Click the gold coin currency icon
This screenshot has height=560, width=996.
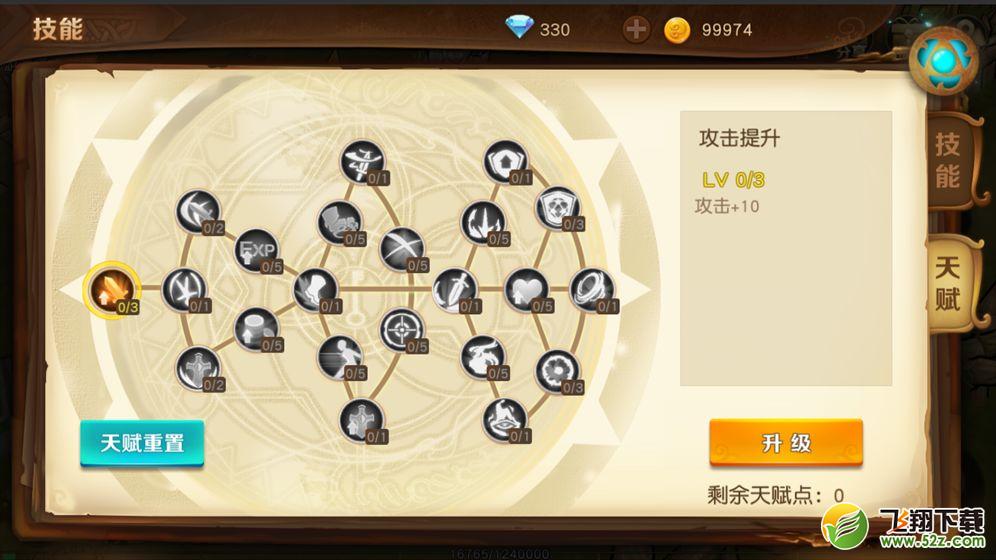pyautogui.click(x=677, y=29)
